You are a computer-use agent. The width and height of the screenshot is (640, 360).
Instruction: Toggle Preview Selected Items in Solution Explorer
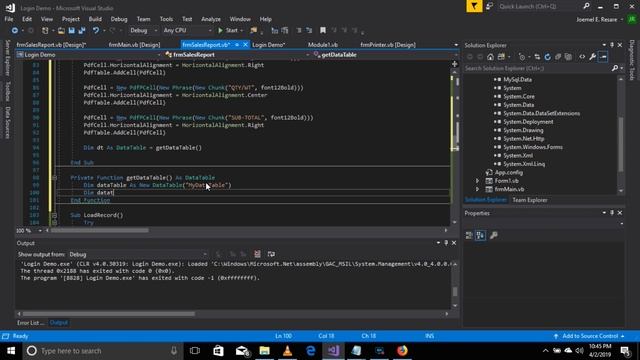tap(603, 57)
